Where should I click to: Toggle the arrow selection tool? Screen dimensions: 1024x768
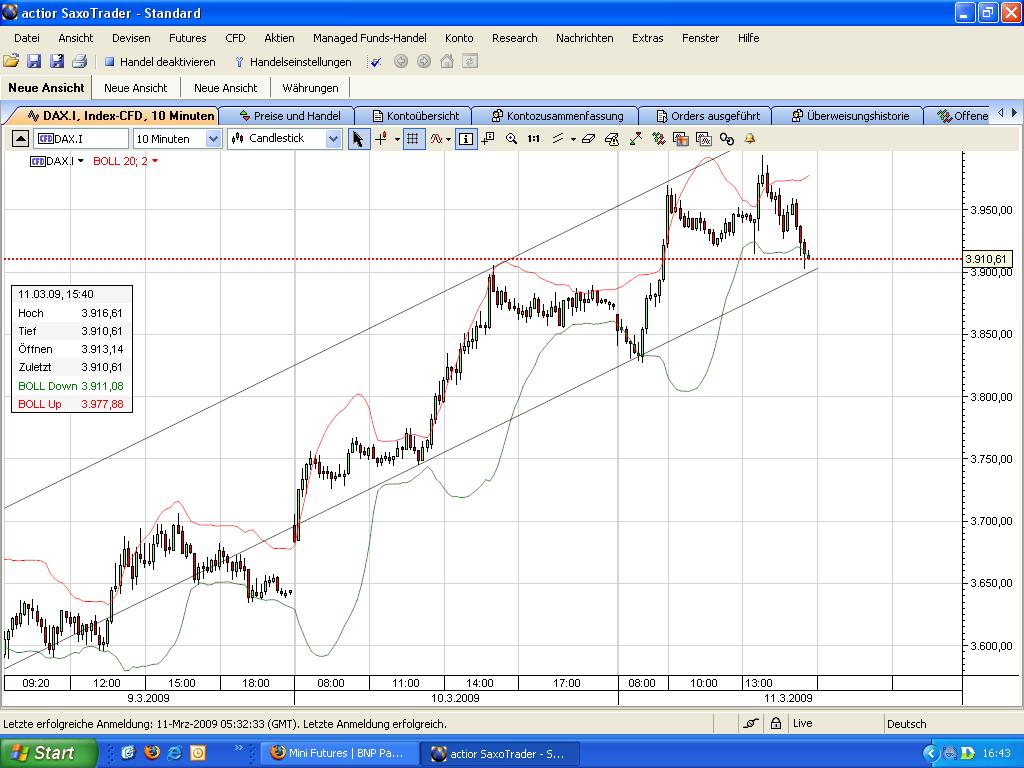(x=358, y=139)
